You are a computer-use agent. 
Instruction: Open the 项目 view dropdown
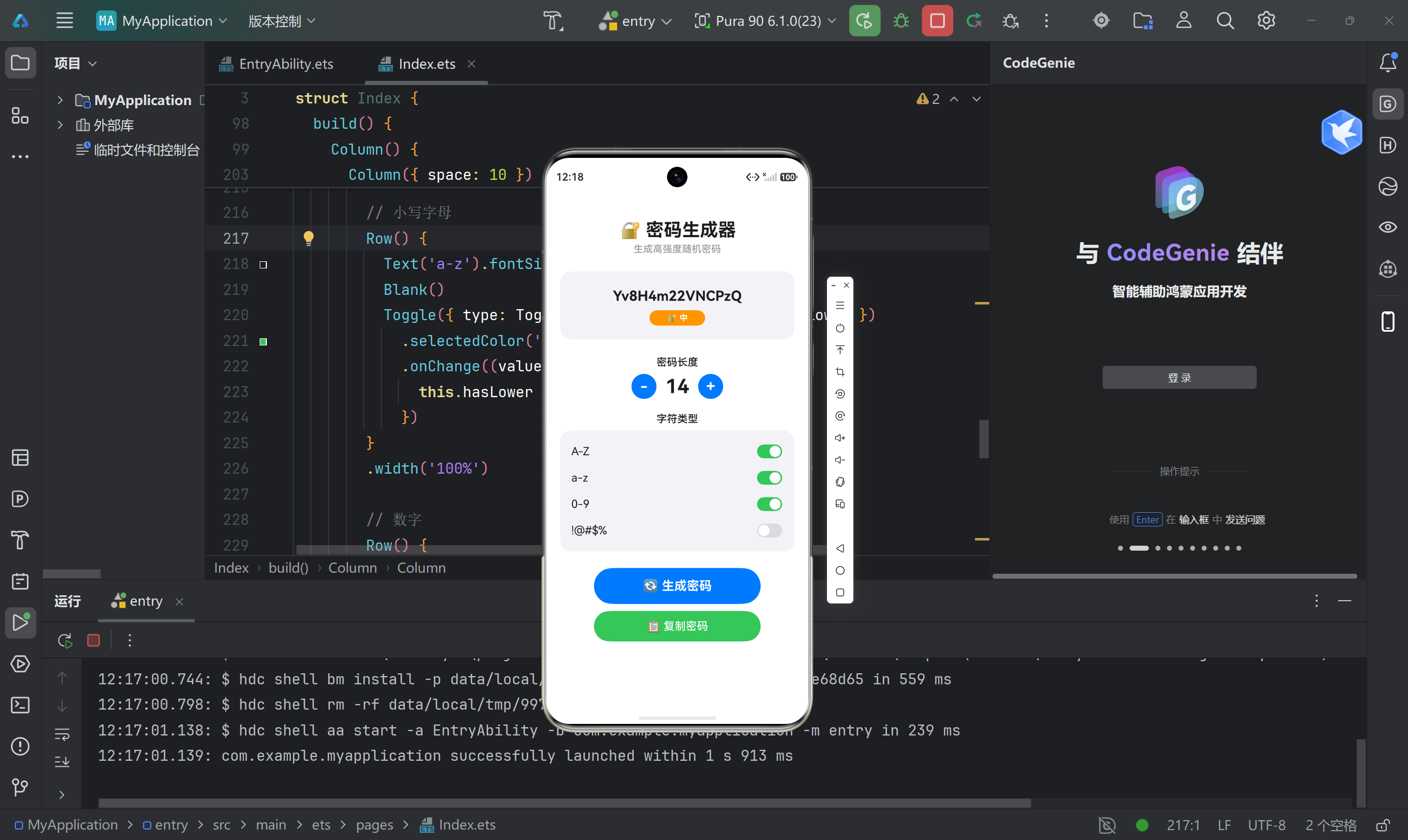pos(75,63)
